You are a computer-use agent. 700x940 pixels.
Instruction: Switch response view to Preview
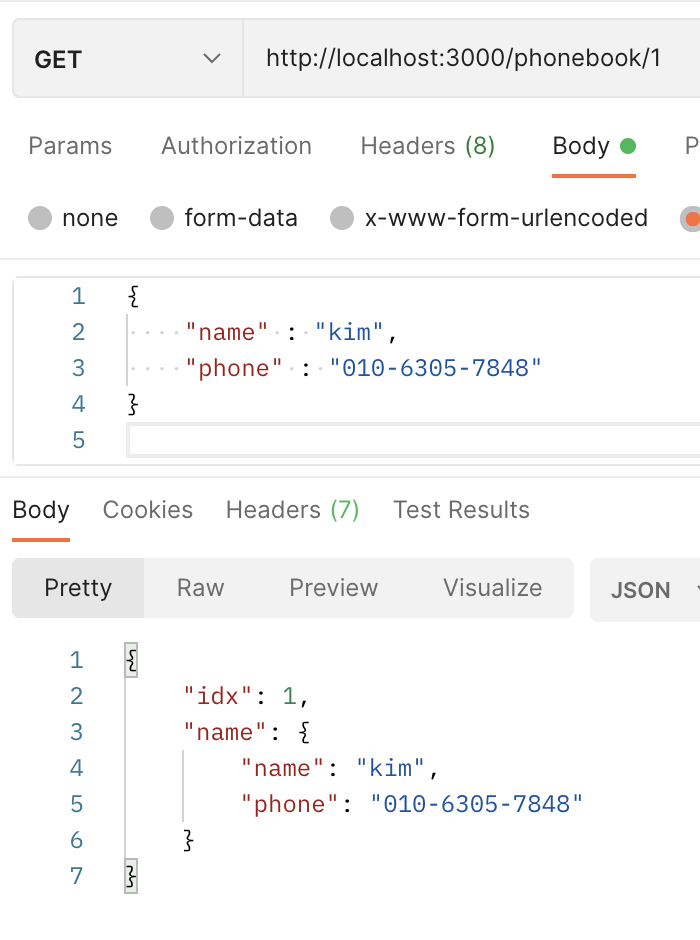[333, 588]
